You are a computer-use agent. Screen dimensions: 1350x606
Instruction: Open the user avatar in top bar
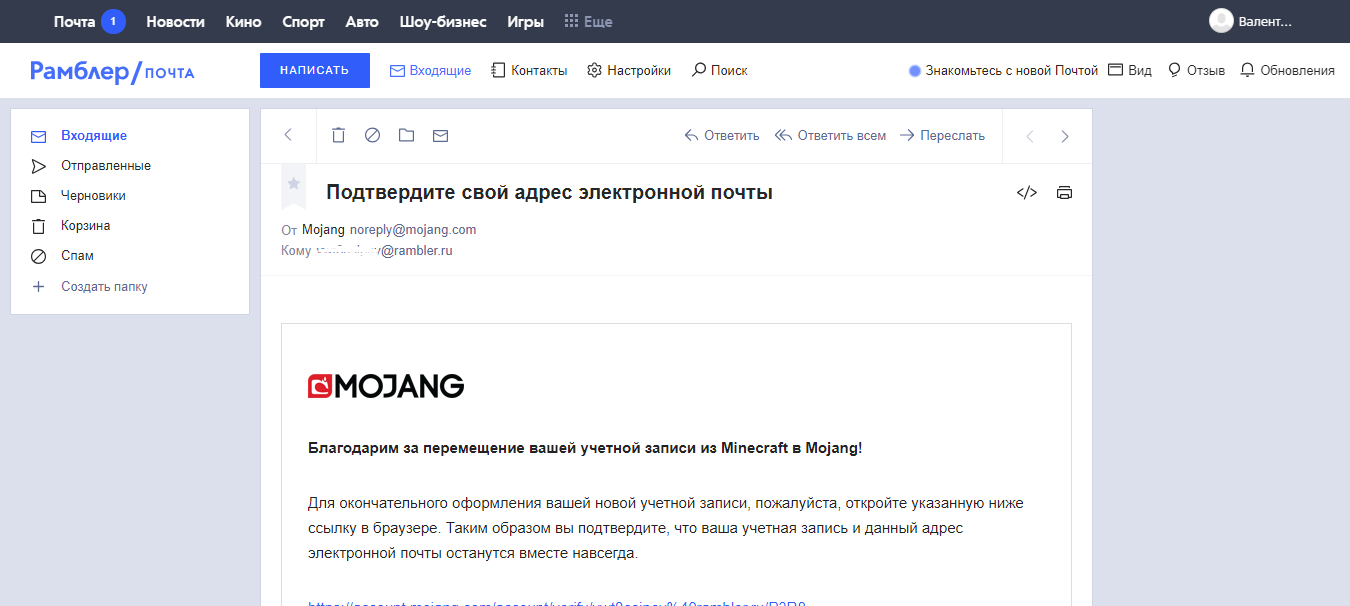tap(1221, 21)
